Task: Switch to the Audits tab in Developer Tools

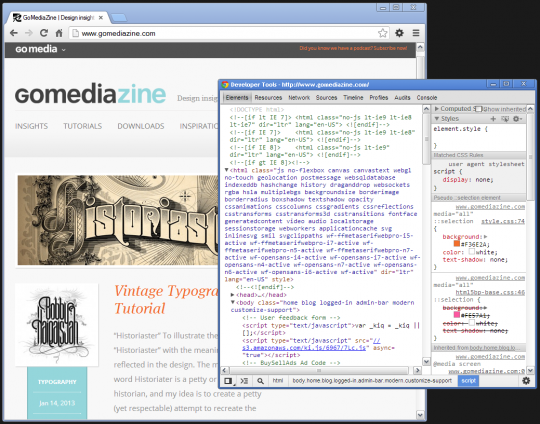Action: [x=402, y=97]
